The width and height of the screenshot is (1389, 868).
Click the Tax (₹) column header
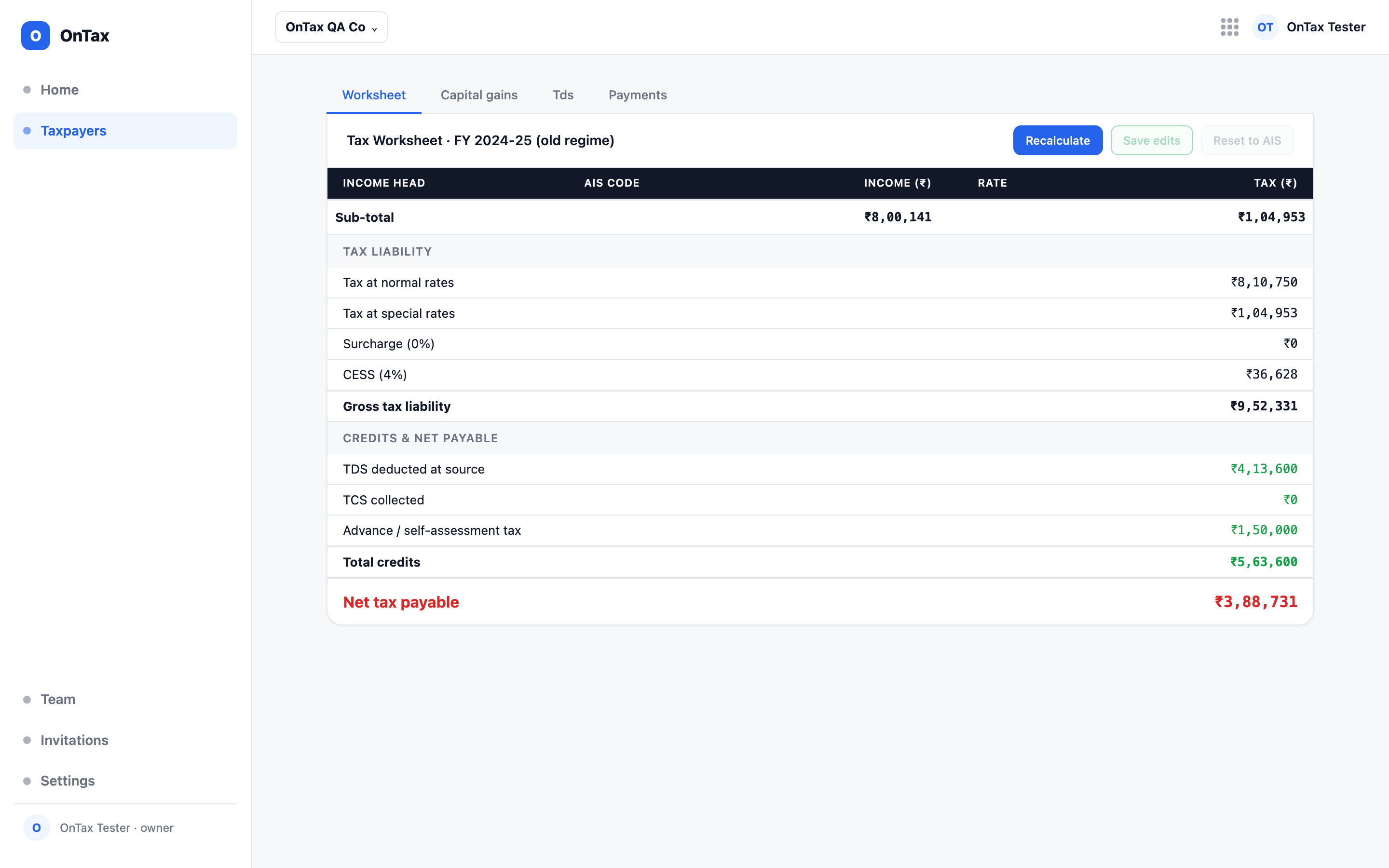[1275, 183]
